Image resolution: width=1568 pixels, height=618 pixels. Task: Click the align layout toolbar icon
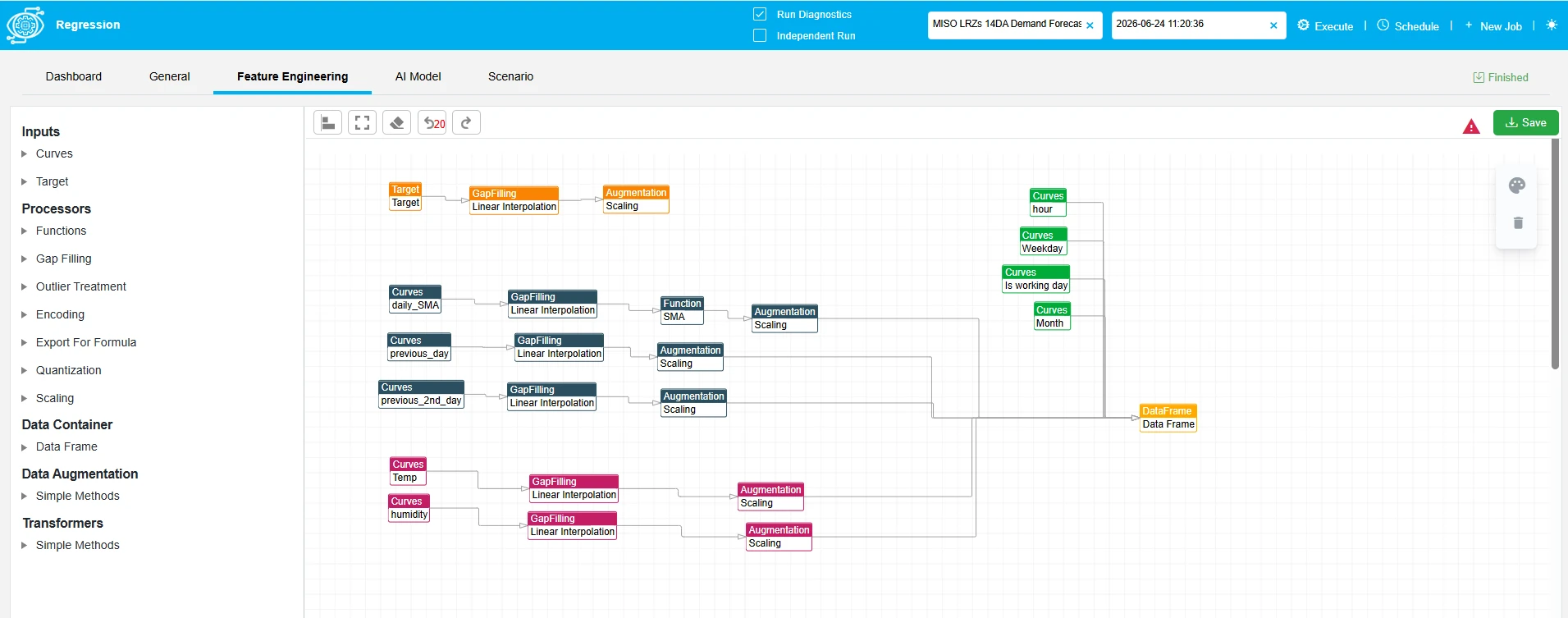[x=328, y=123]
